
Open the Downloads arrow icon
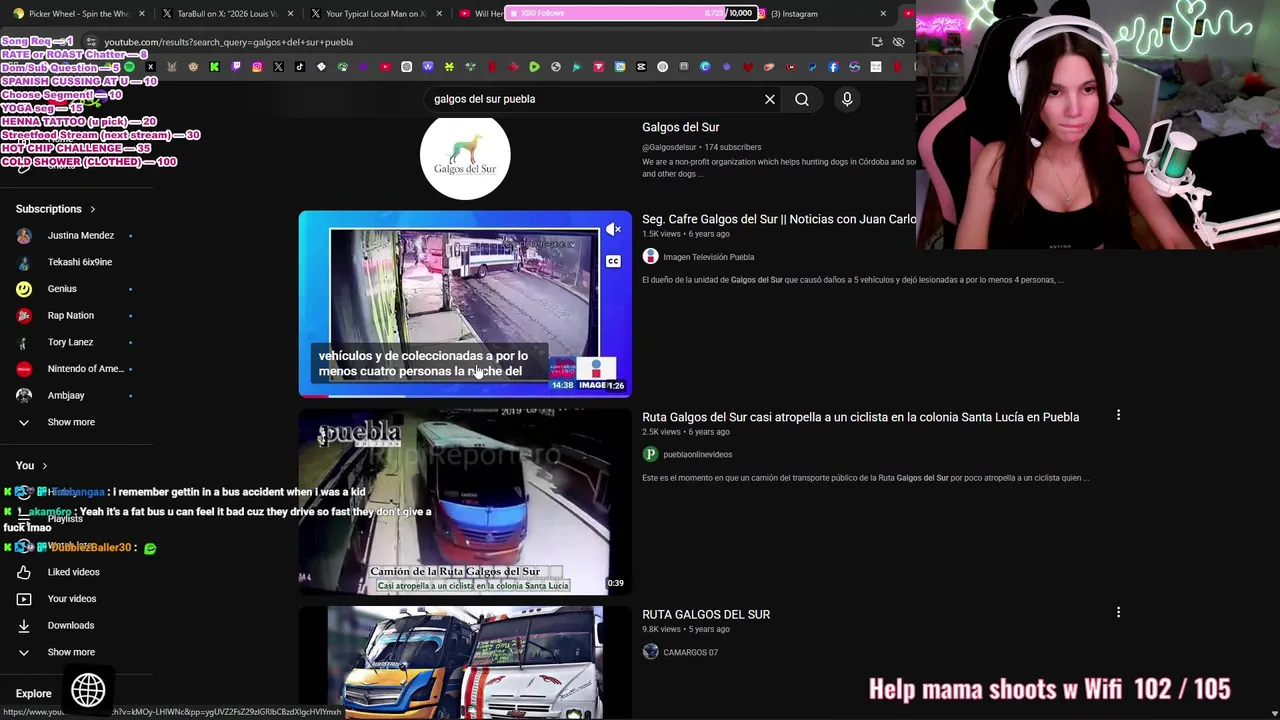[x=24, y=625]
